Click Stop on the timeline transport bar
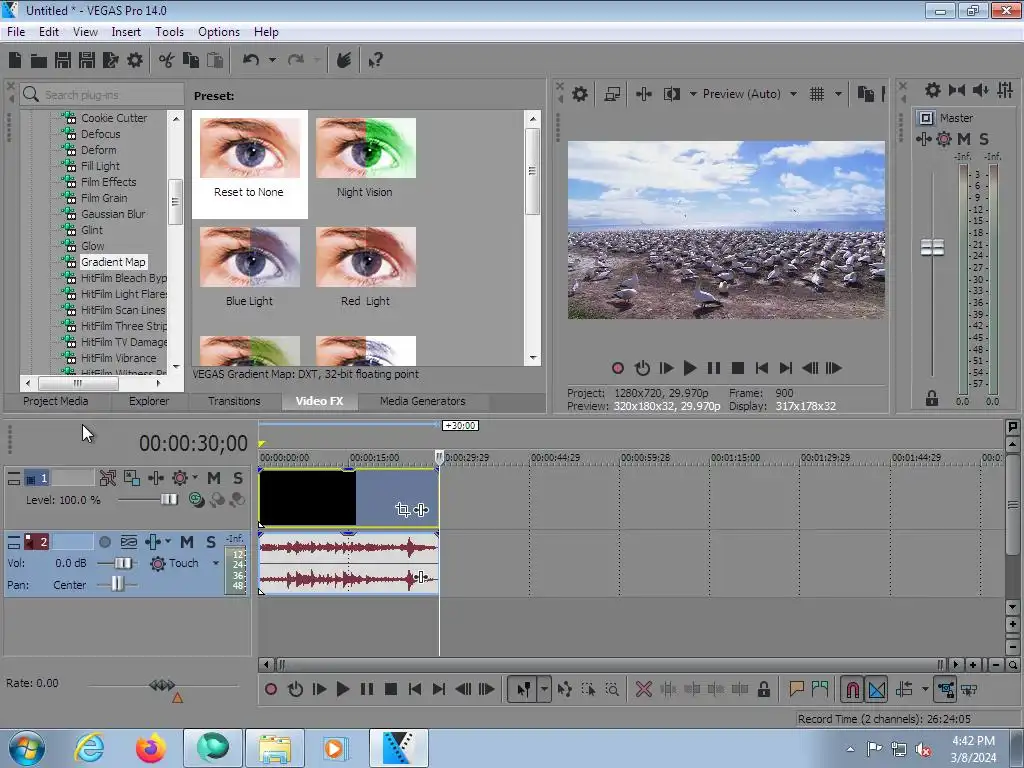1024x768 pixels. 391,689
